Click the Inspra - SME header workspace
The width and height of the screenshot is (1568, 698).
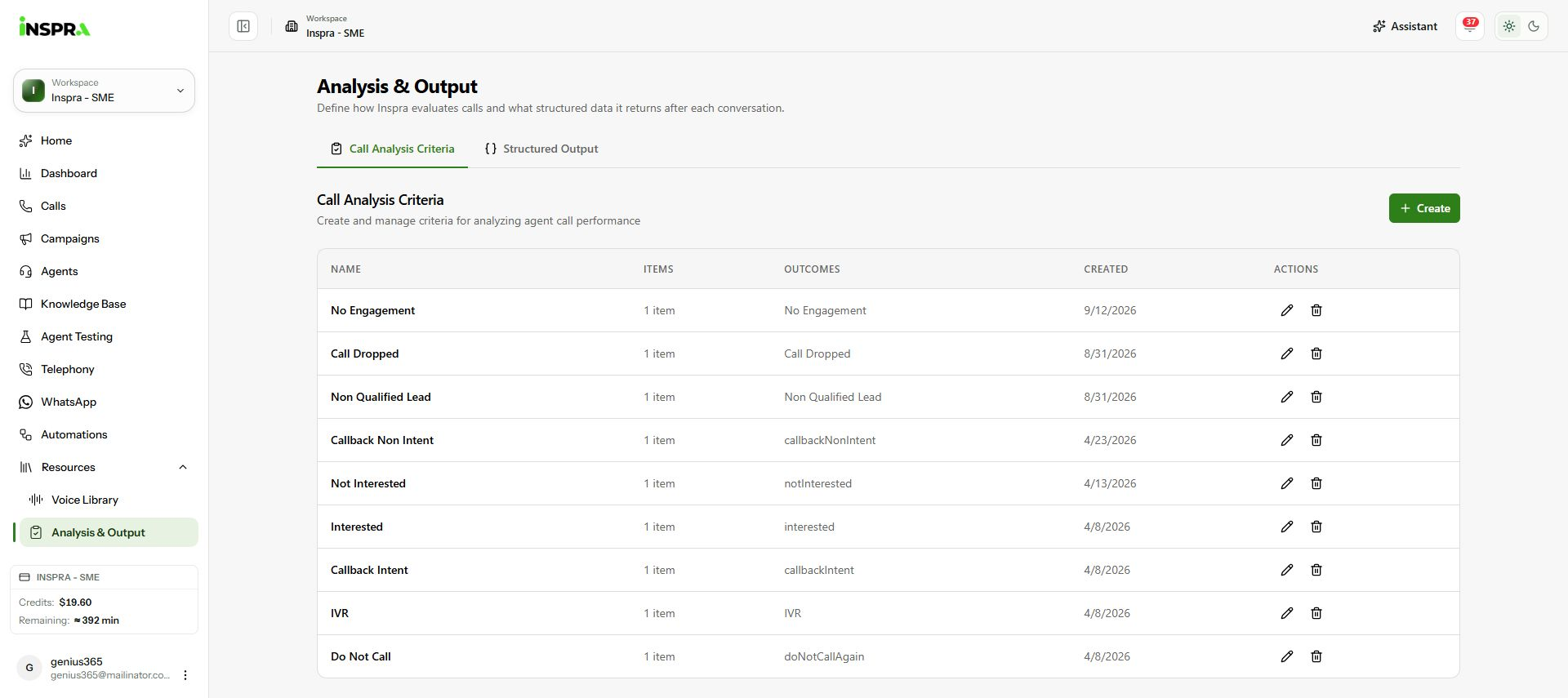(325, 26)
